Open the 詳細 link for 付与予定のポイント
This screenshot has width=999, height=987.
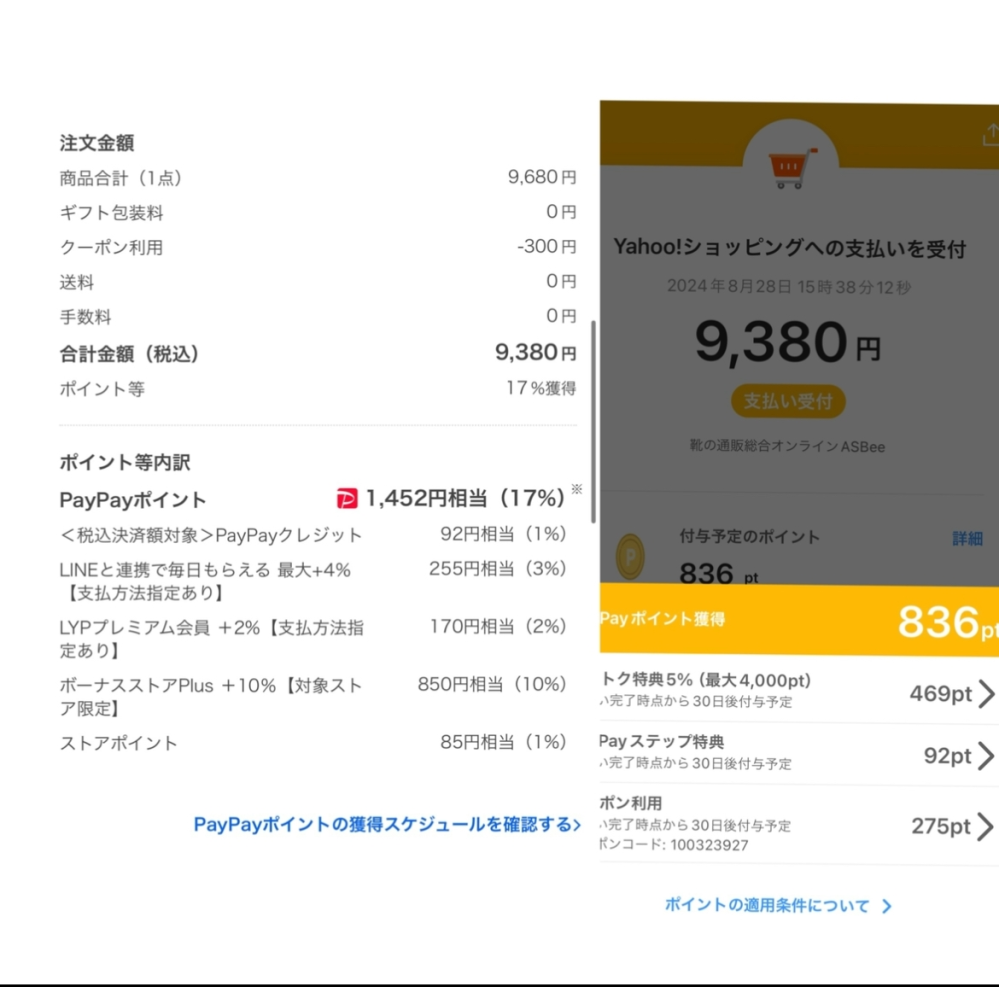[x=967, y=537]
